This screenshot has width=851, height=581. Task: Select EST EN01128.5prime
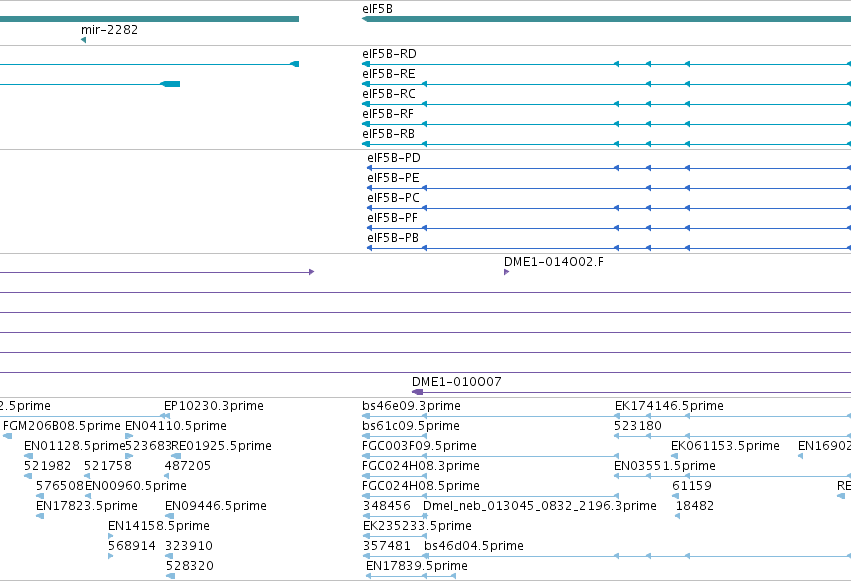(x=75, y=446)
